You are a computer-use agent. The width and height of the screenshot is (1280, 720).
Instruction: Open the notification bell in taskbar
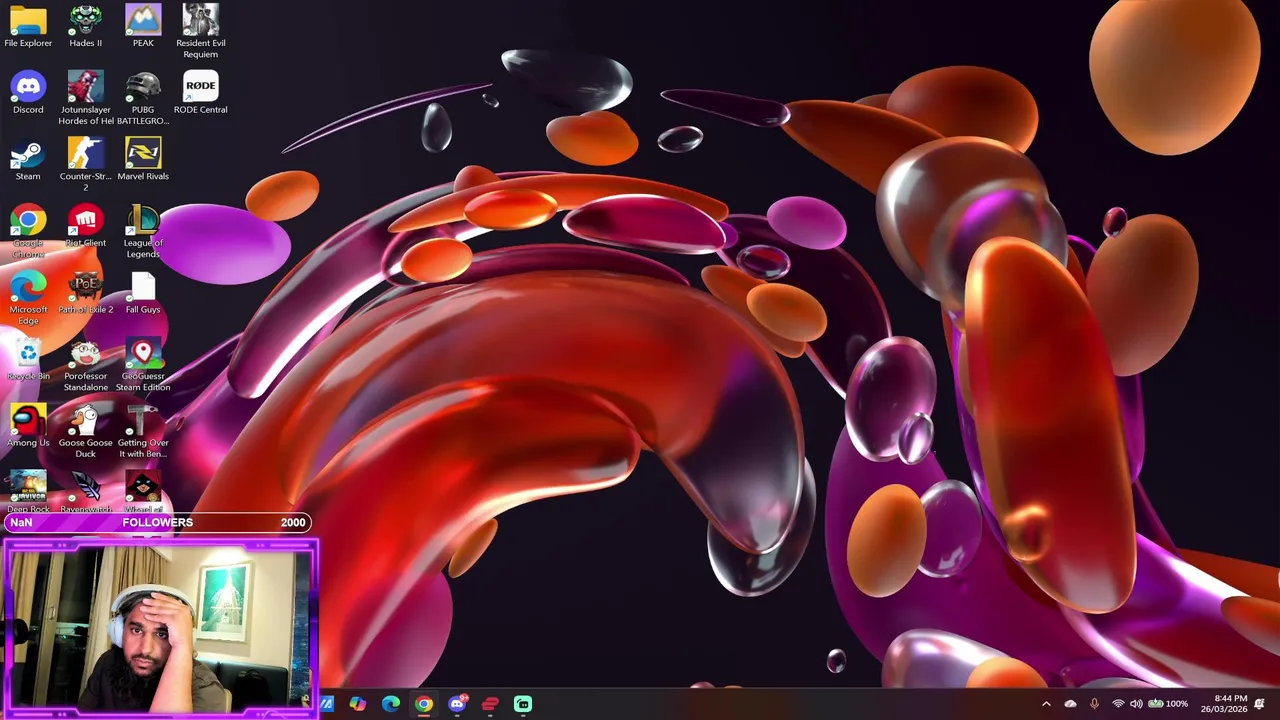(1260, 704)
